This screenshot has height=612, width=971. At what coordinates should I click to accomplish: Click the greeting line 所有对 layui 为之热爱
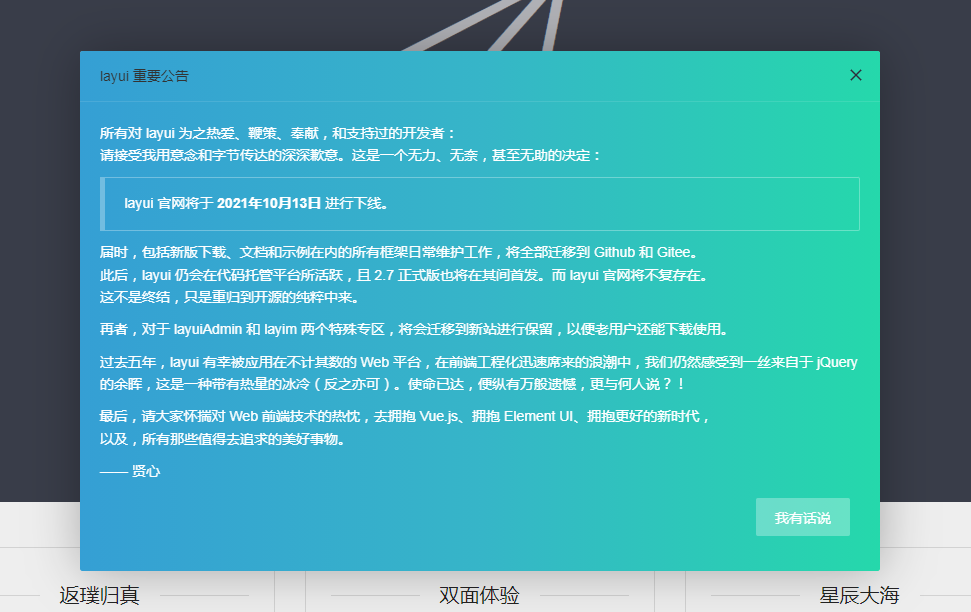278,133
